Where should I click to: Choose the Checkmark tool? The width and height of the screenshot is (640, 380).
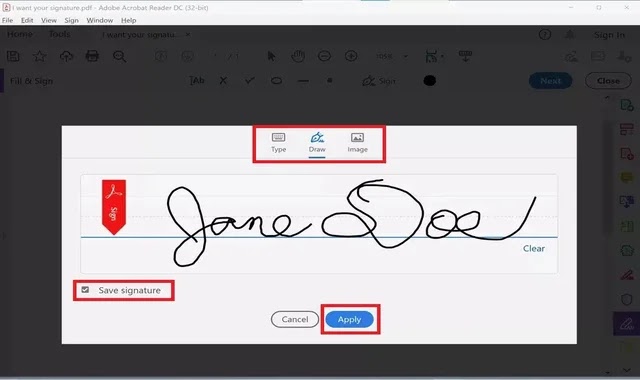(x=250, y=81)
